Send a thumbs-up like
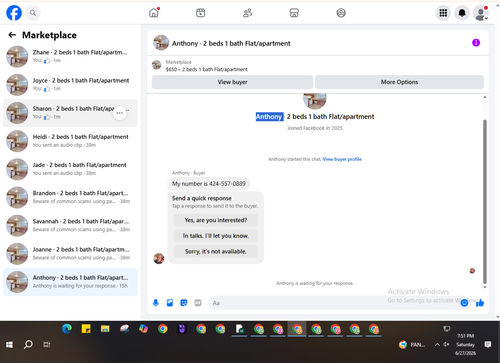The image size is (500, 363). coord(480,303)
